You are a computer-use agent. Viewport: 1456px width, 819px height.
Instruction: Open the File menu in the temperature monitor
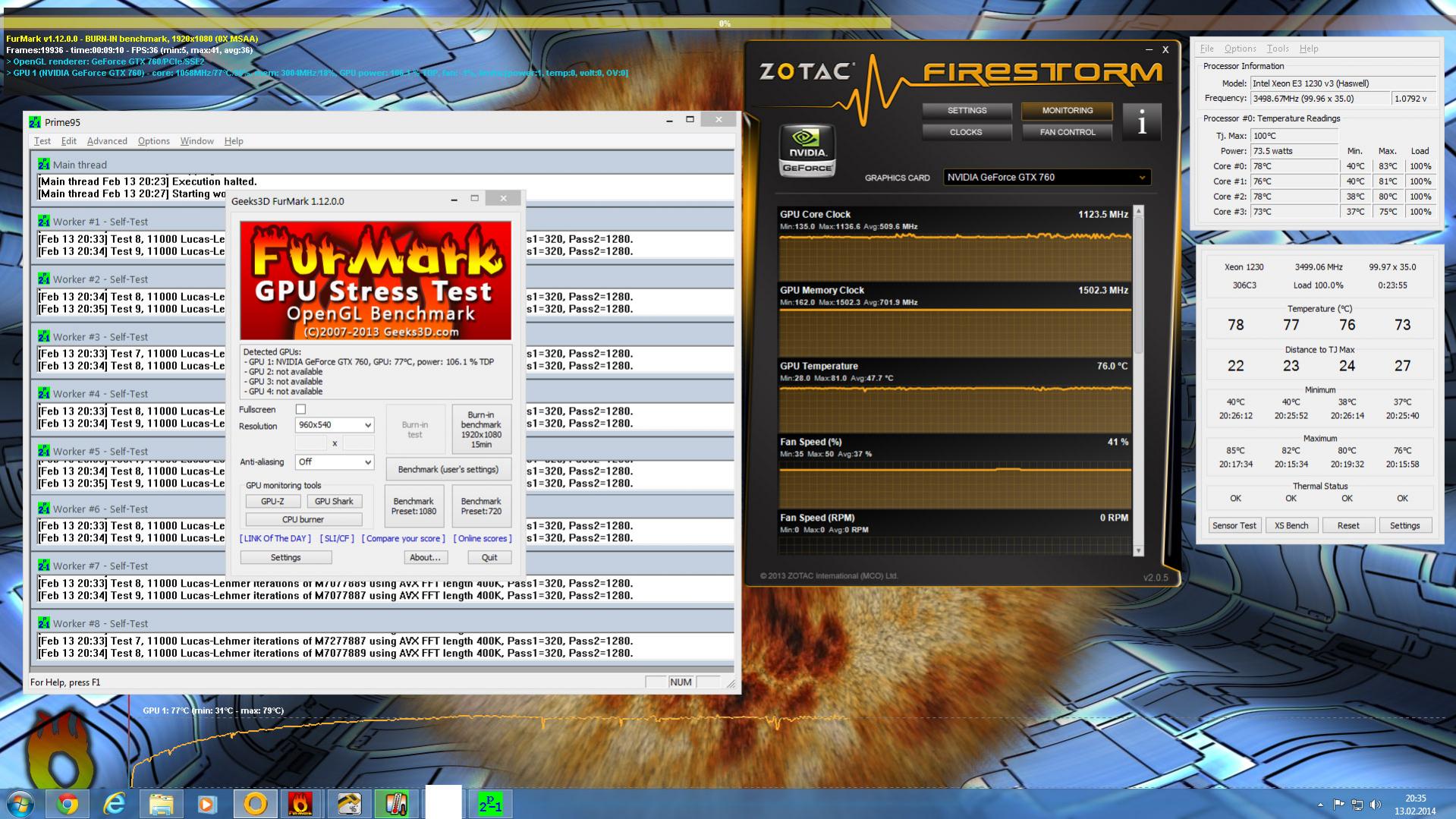point(1206,48)
